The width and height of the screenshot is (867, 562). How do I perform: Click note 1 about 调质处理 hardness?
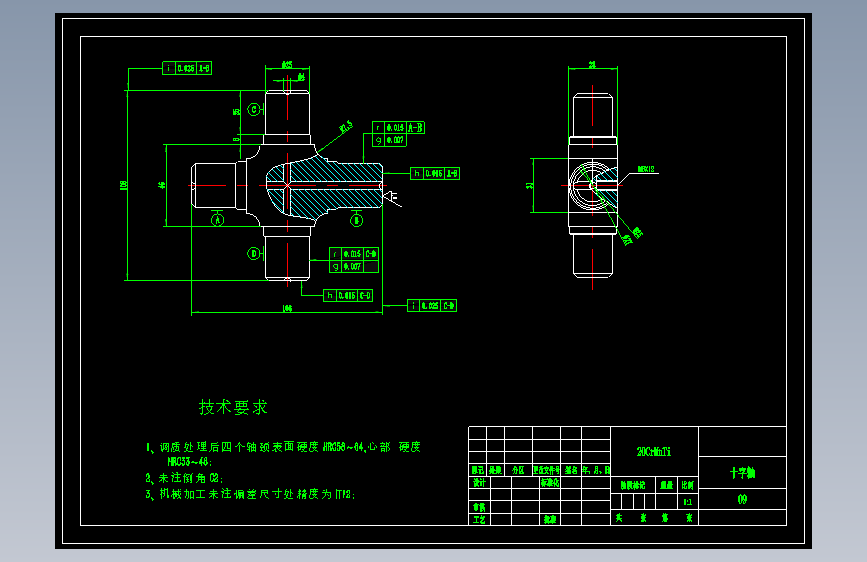pyautogui.click(x=283, y=447)
